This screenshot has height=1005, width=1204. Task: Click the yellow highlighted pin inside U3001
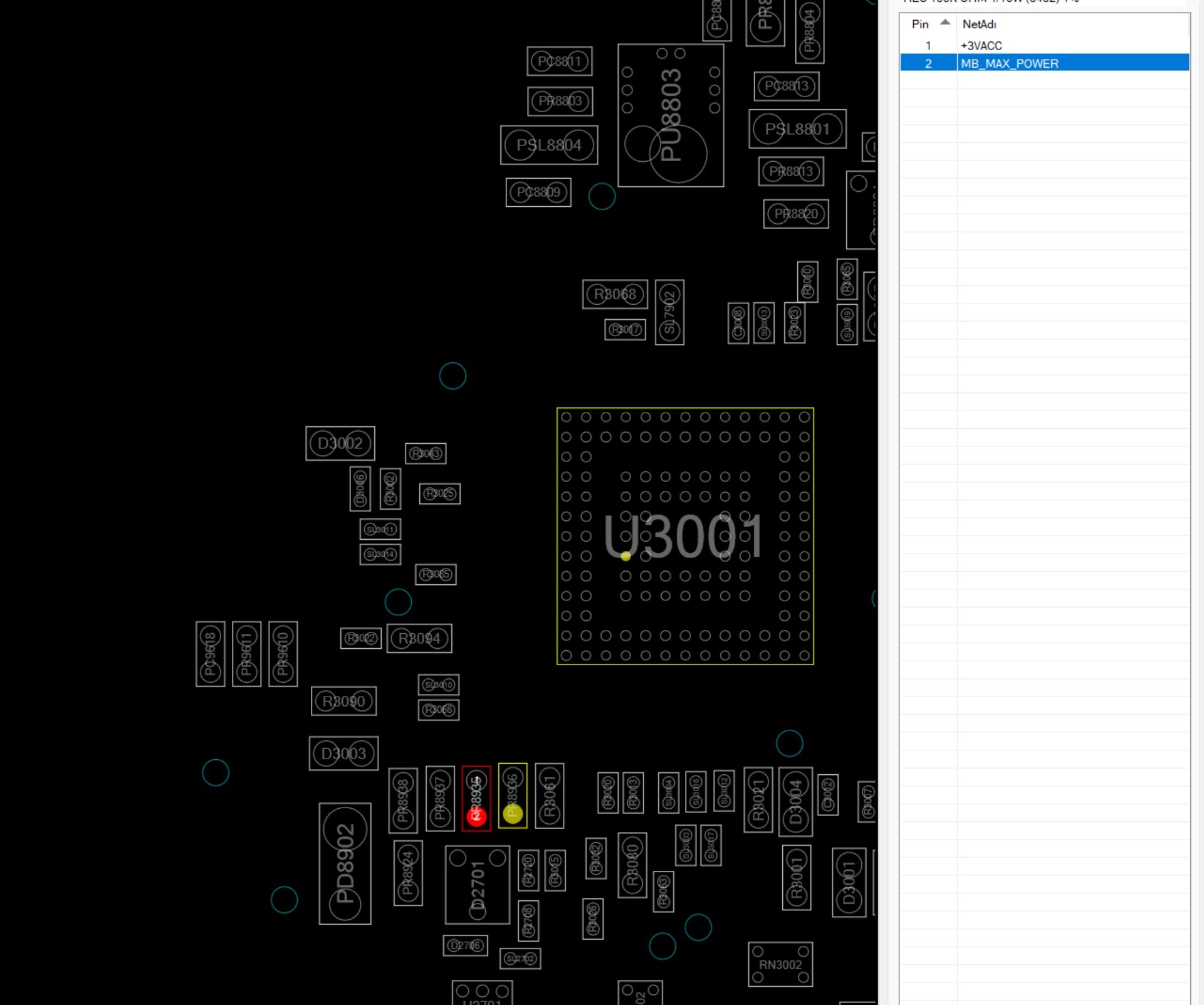626,556
